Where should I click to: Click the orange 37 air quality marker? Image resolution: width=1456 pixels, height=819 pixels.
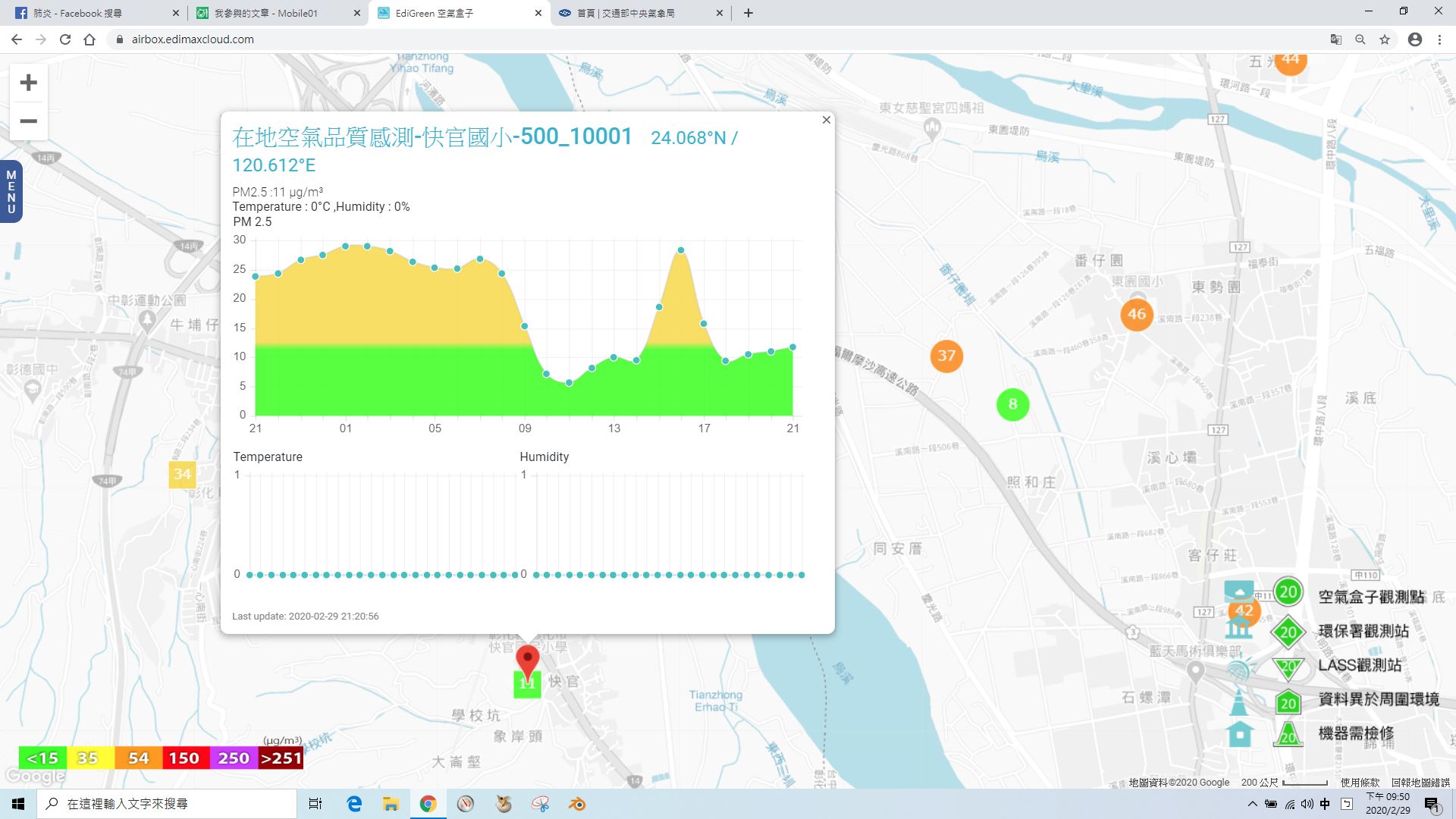946,356
